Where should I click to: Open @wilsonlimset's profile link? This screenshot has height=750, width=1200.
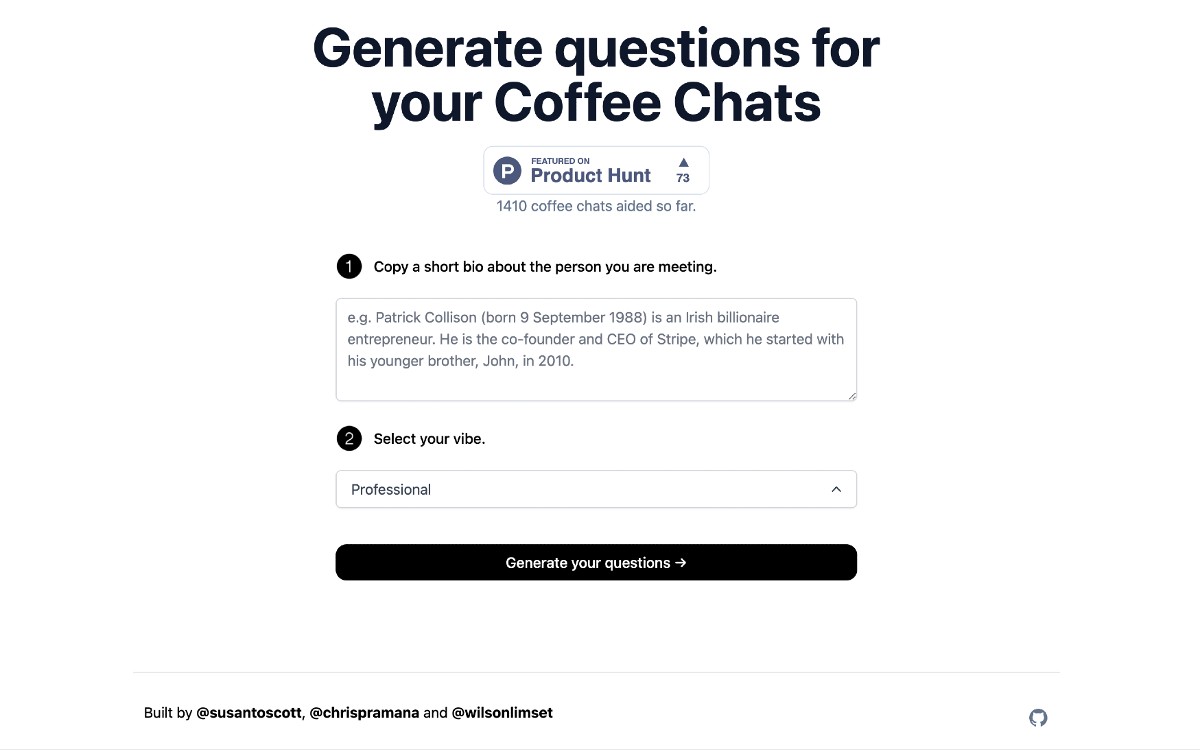tap(502, 712)
